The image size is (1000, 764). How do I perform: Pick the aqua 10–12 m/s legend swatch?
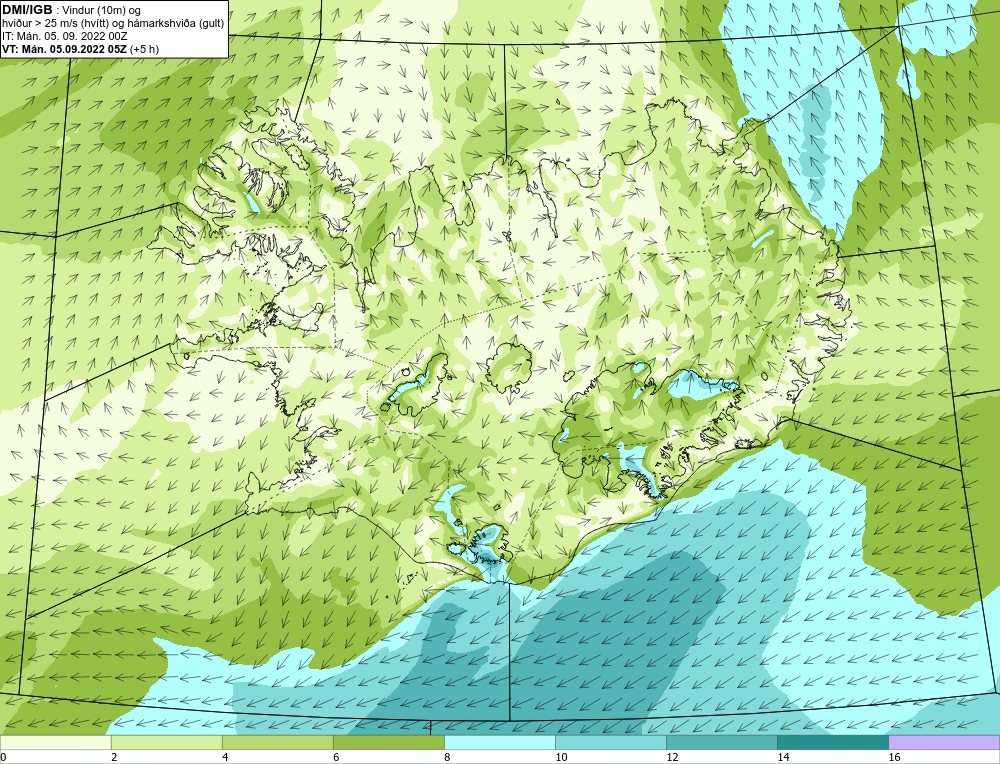point(610,742)
